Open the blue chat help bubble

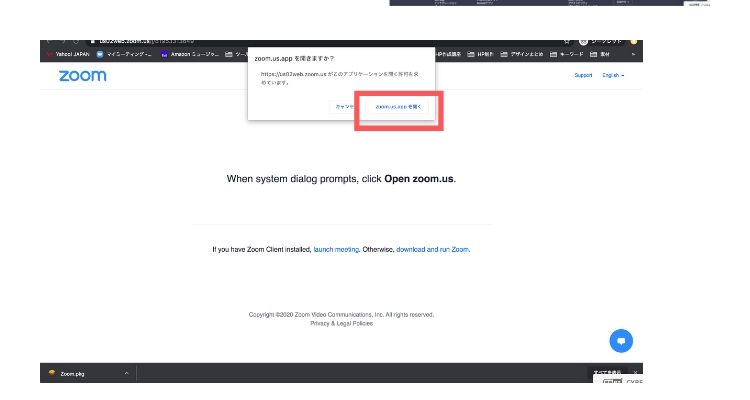click(621, 341)
